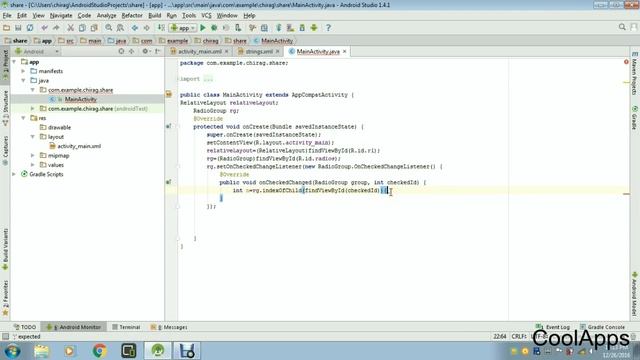Image resolution: width=640 pixels, height=360 pixels.
Task: Click the Help question mark icon
Action: [x=328, y=28]
